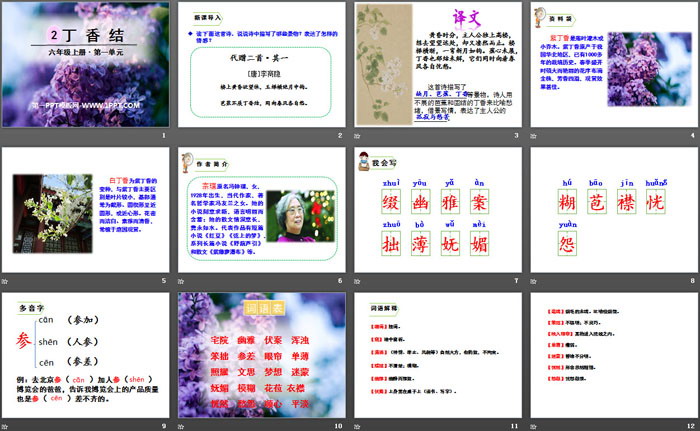Screen dimensions: 700x431
Task: Open slide 6 作者简介 author introduction
Action: [x=262, y=210]
